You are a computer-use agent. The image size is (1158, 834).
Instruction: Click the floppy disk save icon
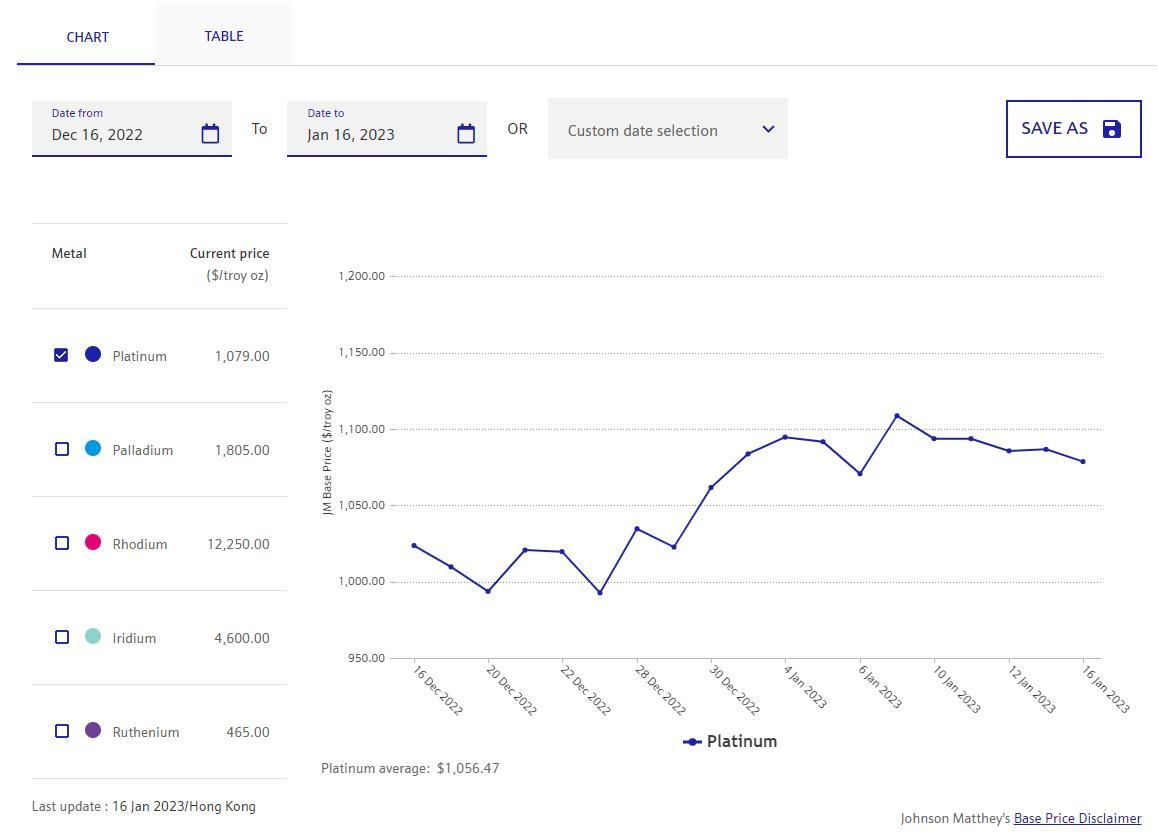[1112, 129]
